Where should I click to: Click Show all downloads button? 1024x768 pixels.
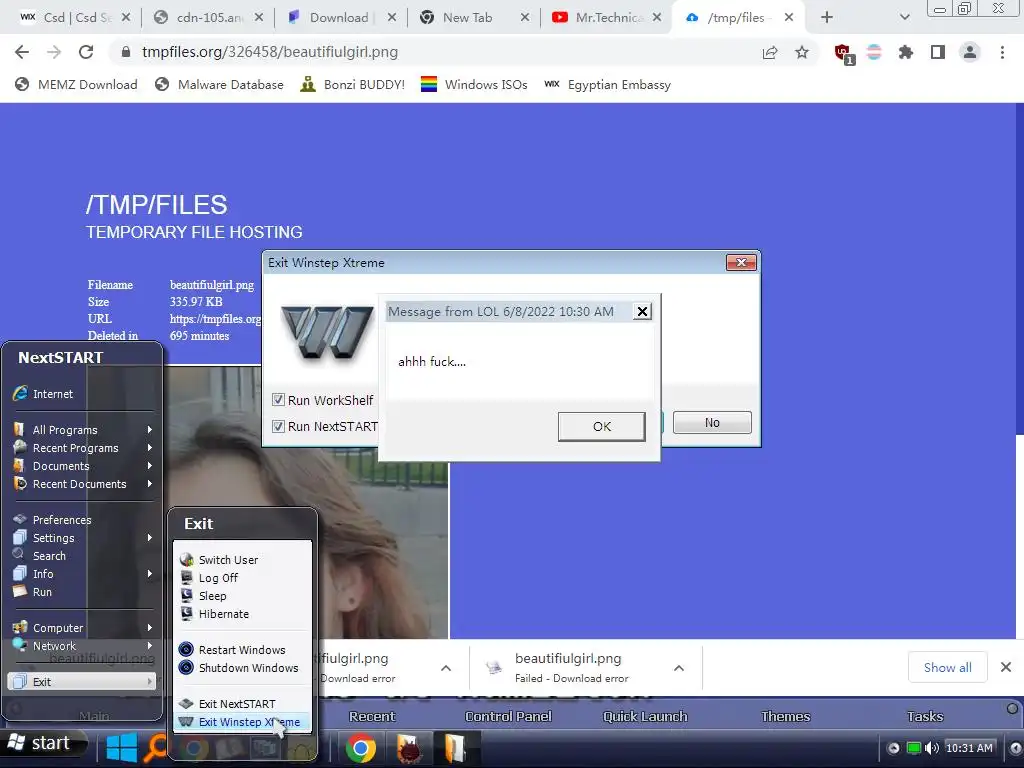pos(948,667)
